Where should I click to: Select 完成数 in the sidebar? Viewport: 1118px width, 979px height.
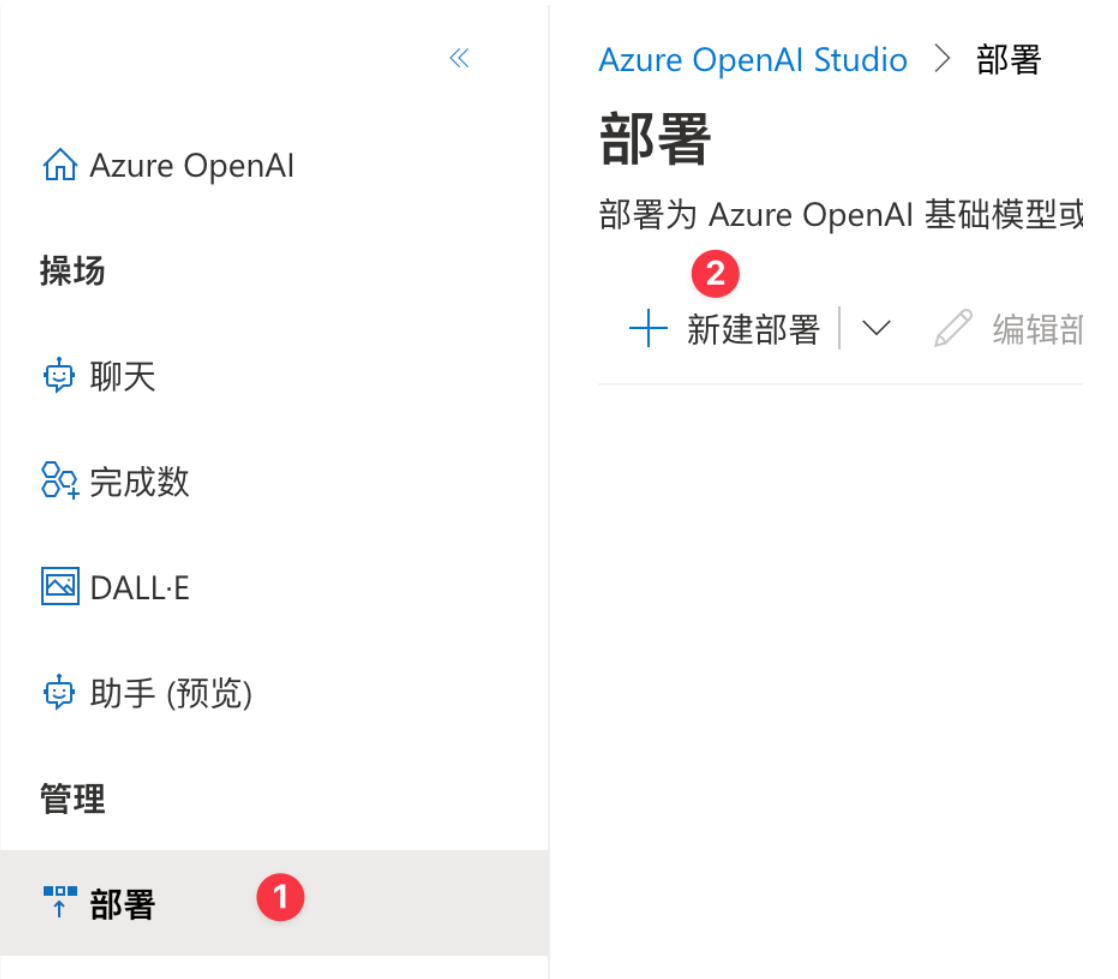coord(139,482)
